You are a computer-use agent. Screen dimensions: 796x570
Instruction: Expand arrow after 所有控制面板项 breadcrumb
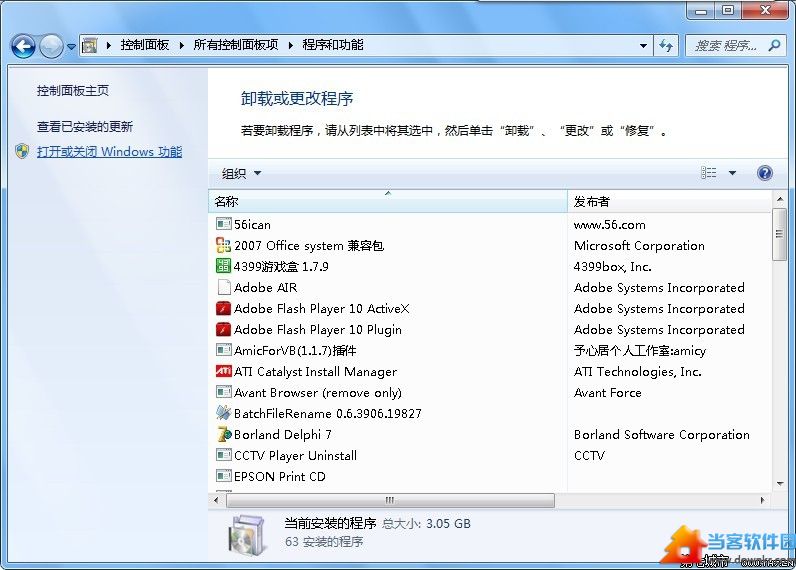tap(290, 46)
